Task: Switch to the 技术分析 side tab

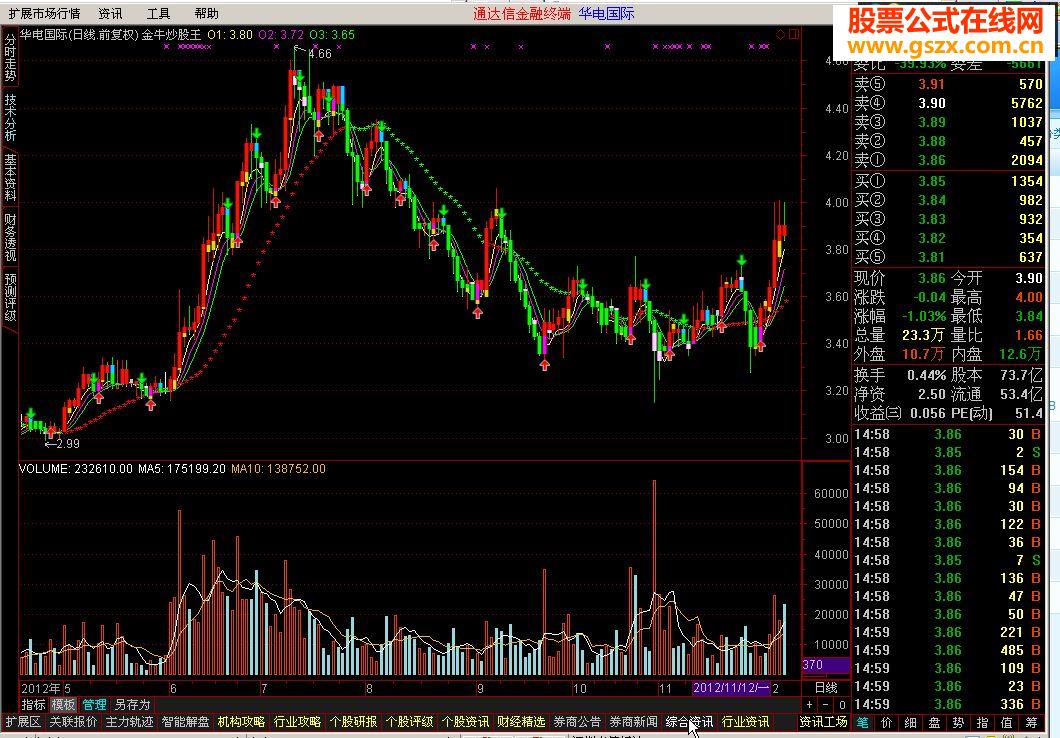Action: (x=10, y=117)
